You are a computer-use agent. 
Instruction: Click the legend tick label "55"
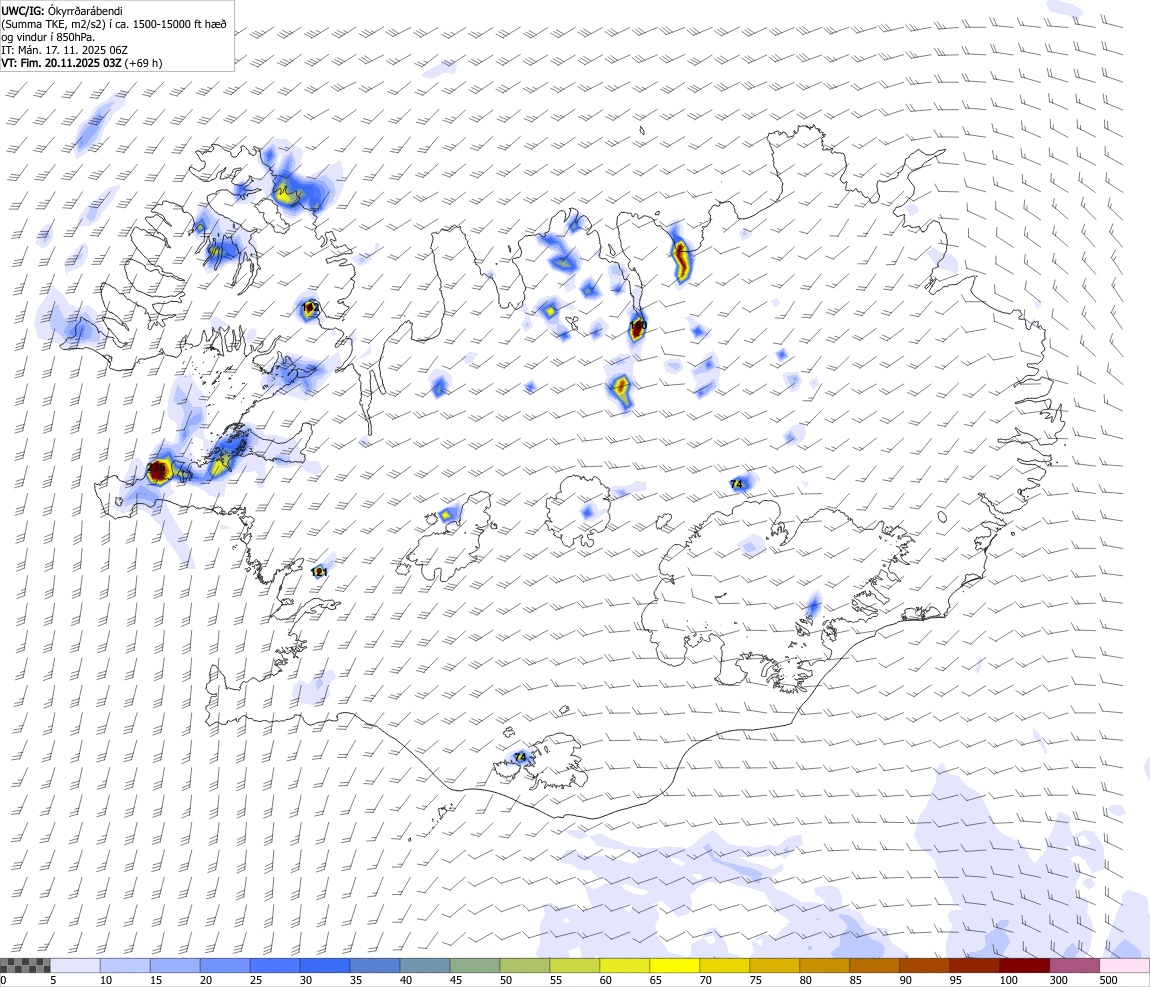coord(556,980)
